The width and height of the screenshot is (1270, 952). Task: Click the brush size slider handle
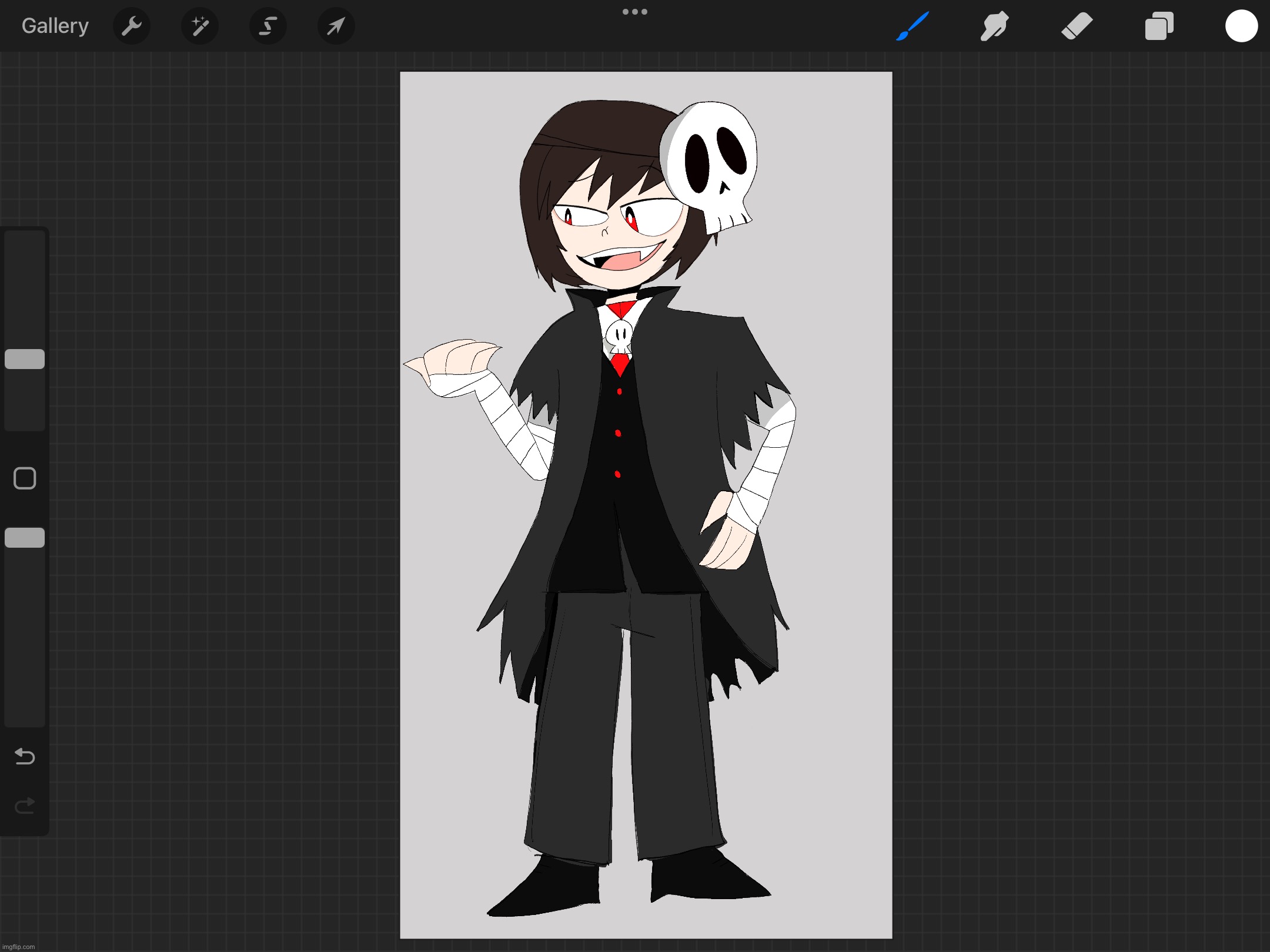[25, 359]
